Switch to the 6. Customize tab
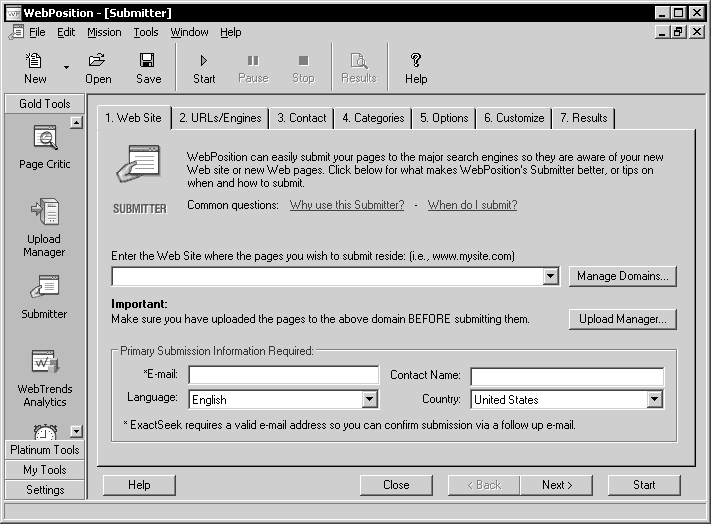Viewport: 711px width, 524px height. click(x=514, y=118)
